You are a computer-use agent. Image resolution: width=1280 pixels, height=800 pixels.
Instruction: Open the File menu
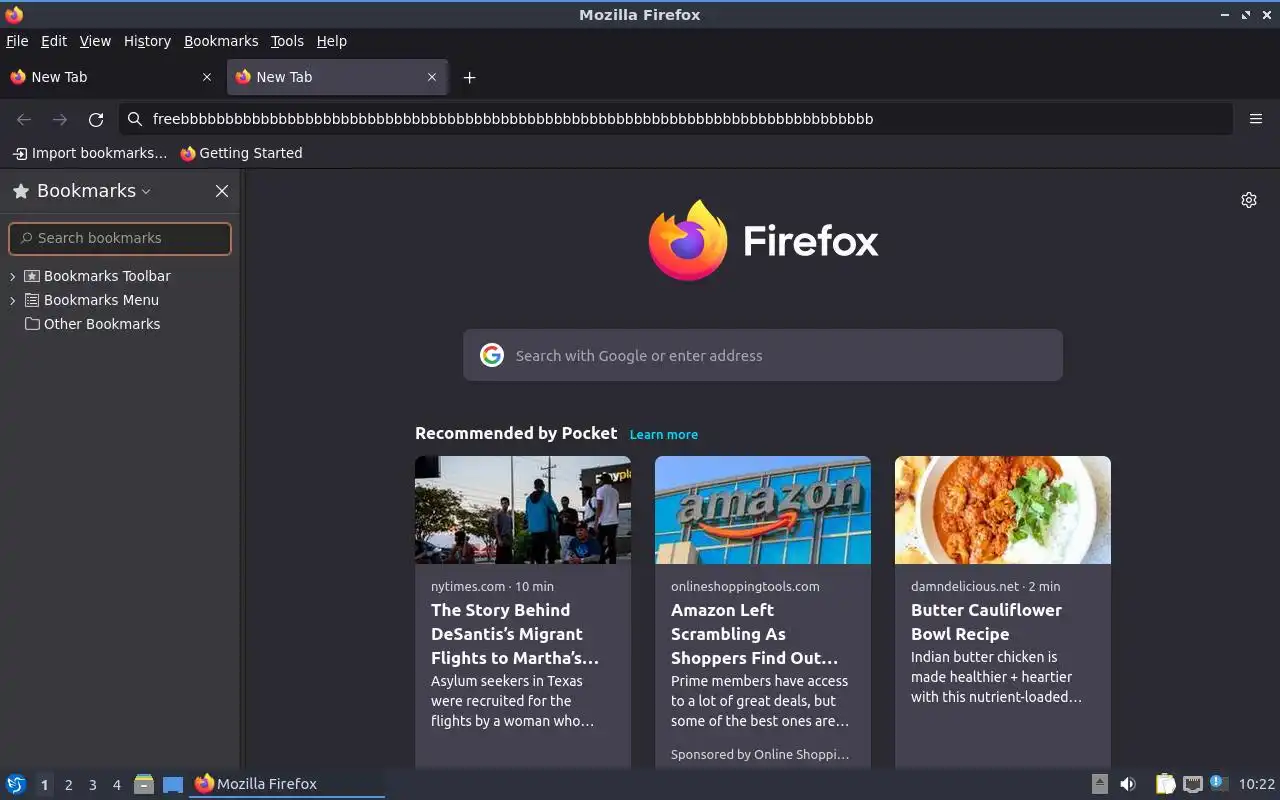point(17,41)
